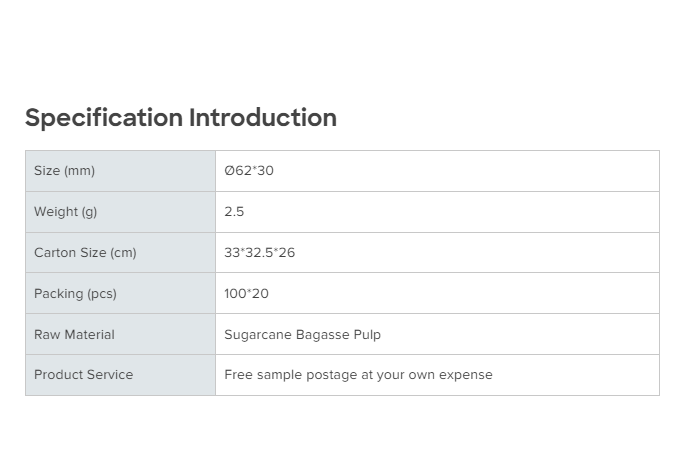This screenshot has width=677, height=470.
Task: Click the word Free in Product Service row
Action: (x=238, y=375)
